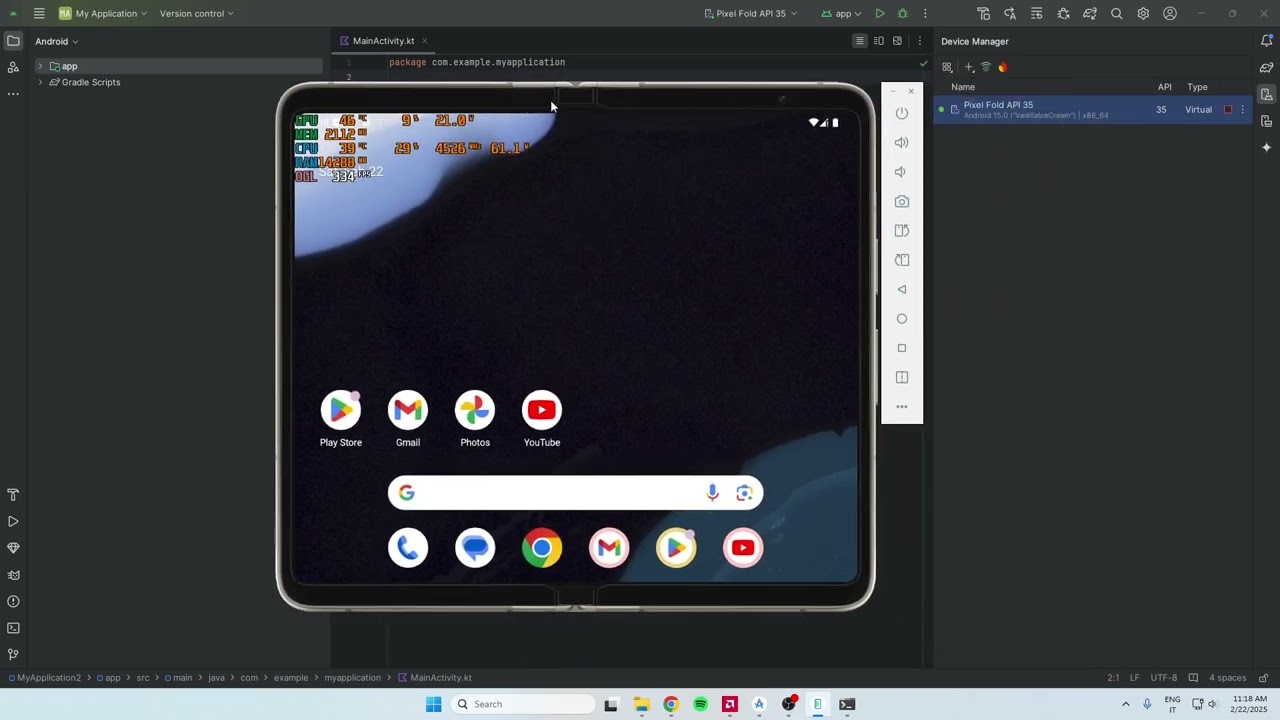
Task: Open Chrome in emulator dock
Action: (x=542, y=548)
